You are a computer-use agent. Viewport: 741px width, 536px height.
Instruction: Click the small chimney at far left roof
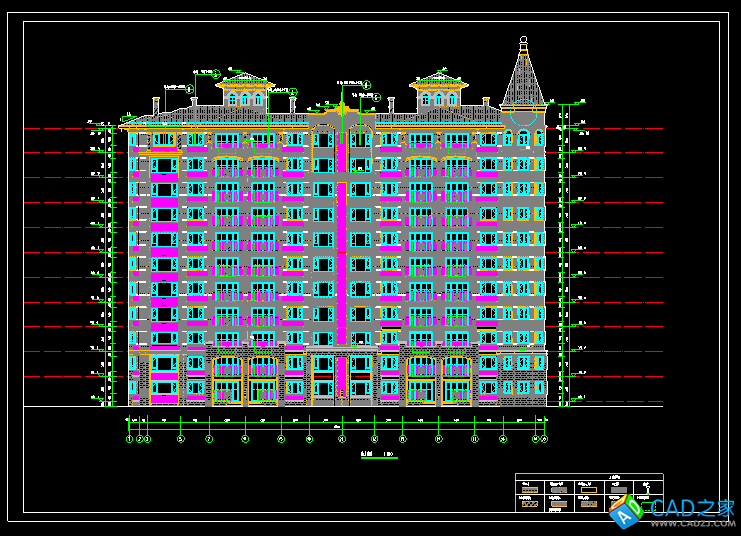(156, 104)
